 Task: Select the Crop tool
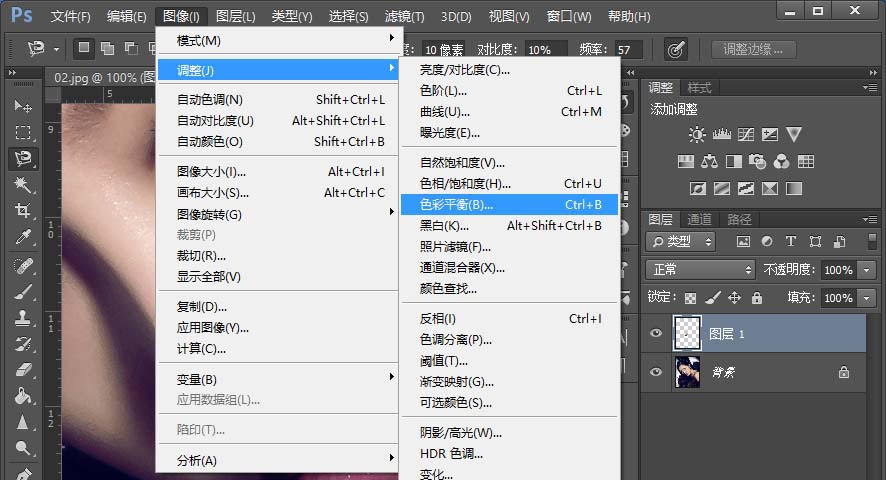[22, 211]
